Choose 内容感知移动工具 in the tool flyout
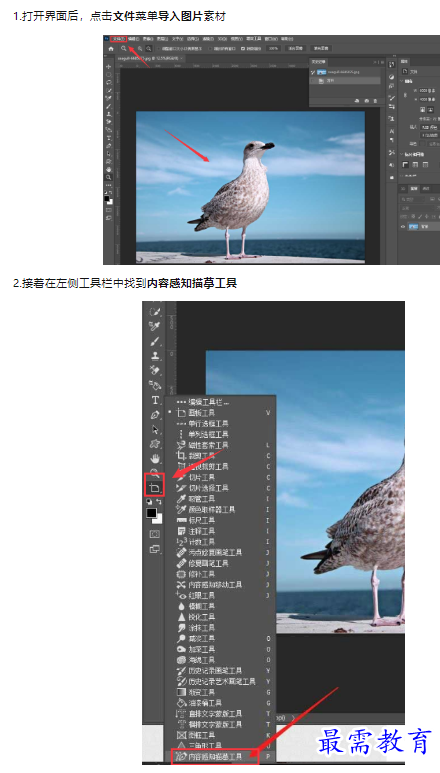The height and width of the screenshot is (773, 440). tap(209, 585)
